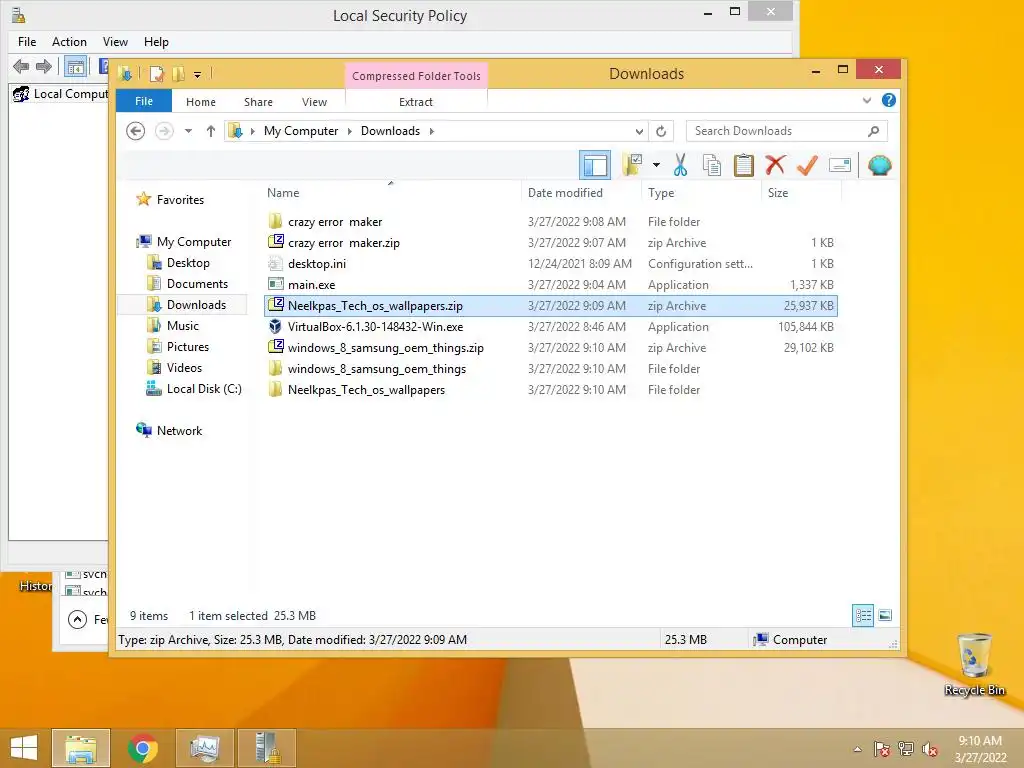Switch to Details view in status bar
Viewport: 1024px width, 768px height.
pos(863,615)
